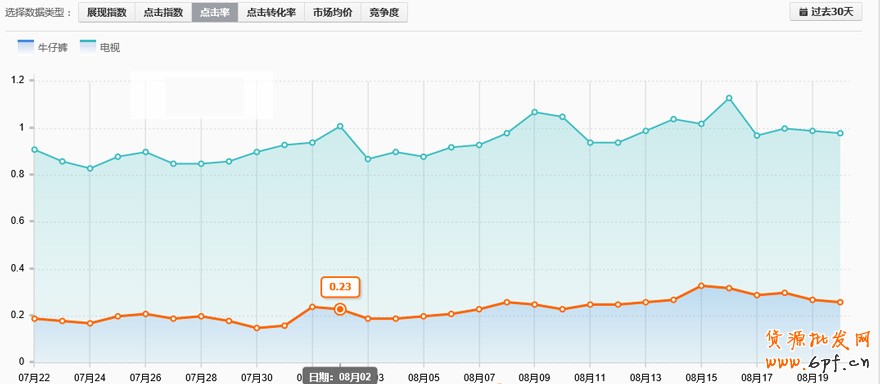
Task: Open the 过去30天 date range dropdown
Action: pos(826,12)
